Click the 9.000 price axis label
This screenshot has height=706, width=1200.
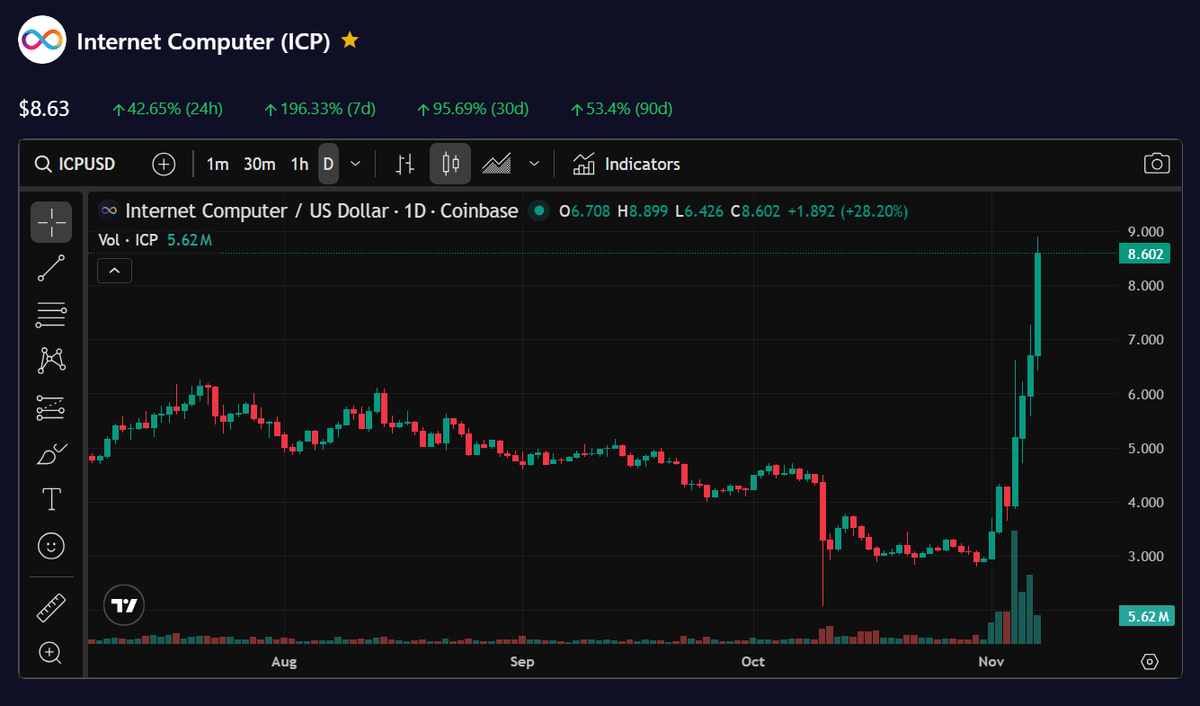1145,231
